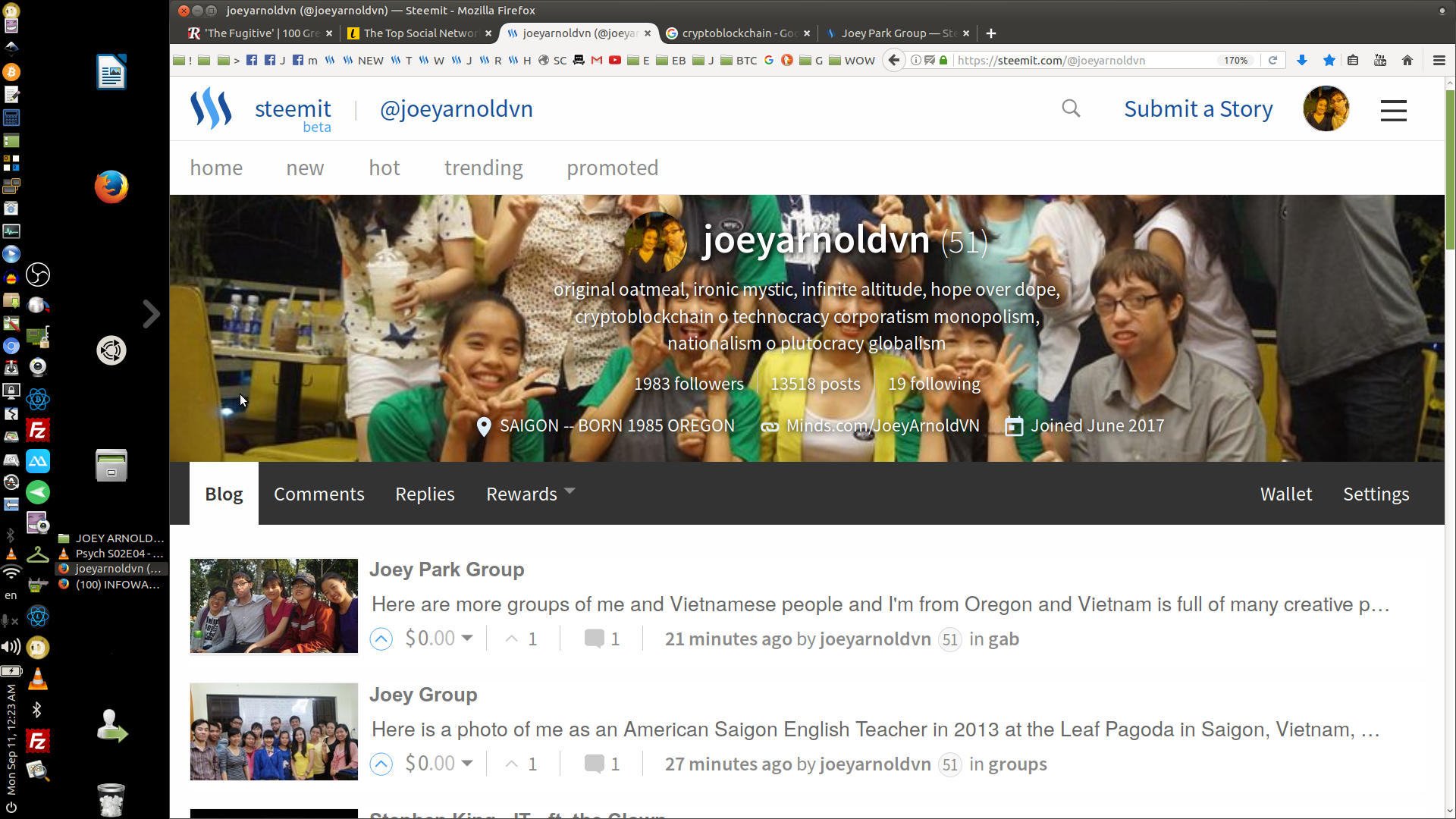1456x819 pixels.
Task: Open a new Firefox tab
Action: point(991,33)
